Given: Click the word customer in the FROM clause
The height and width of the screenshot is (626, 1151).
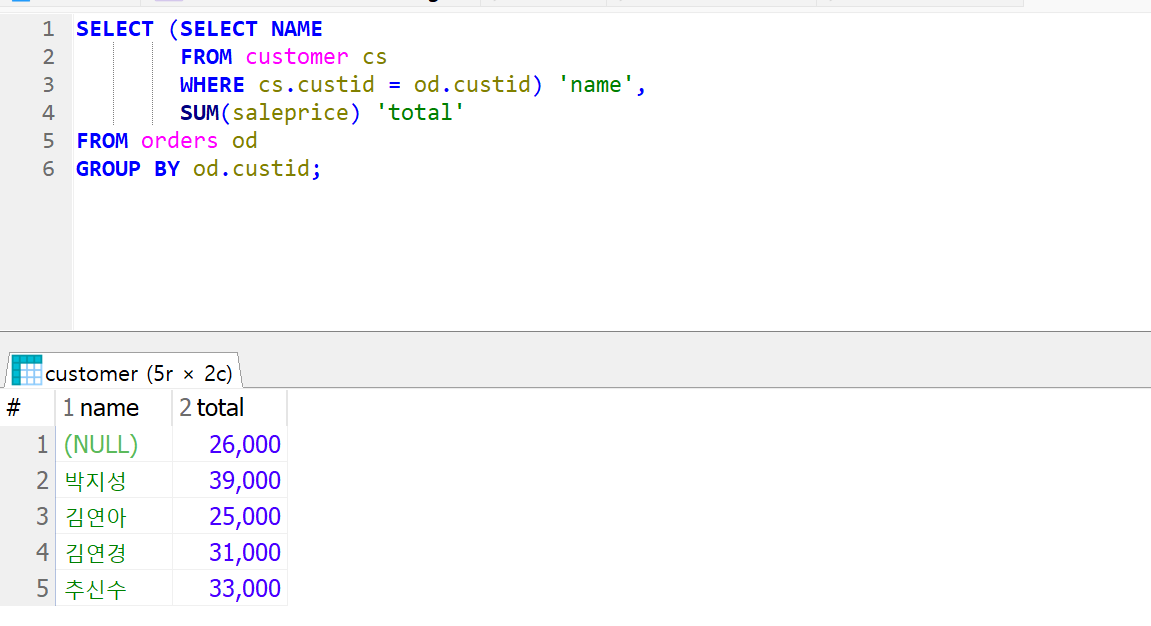Looking at the screenshot, I should (x=297, y=57).
